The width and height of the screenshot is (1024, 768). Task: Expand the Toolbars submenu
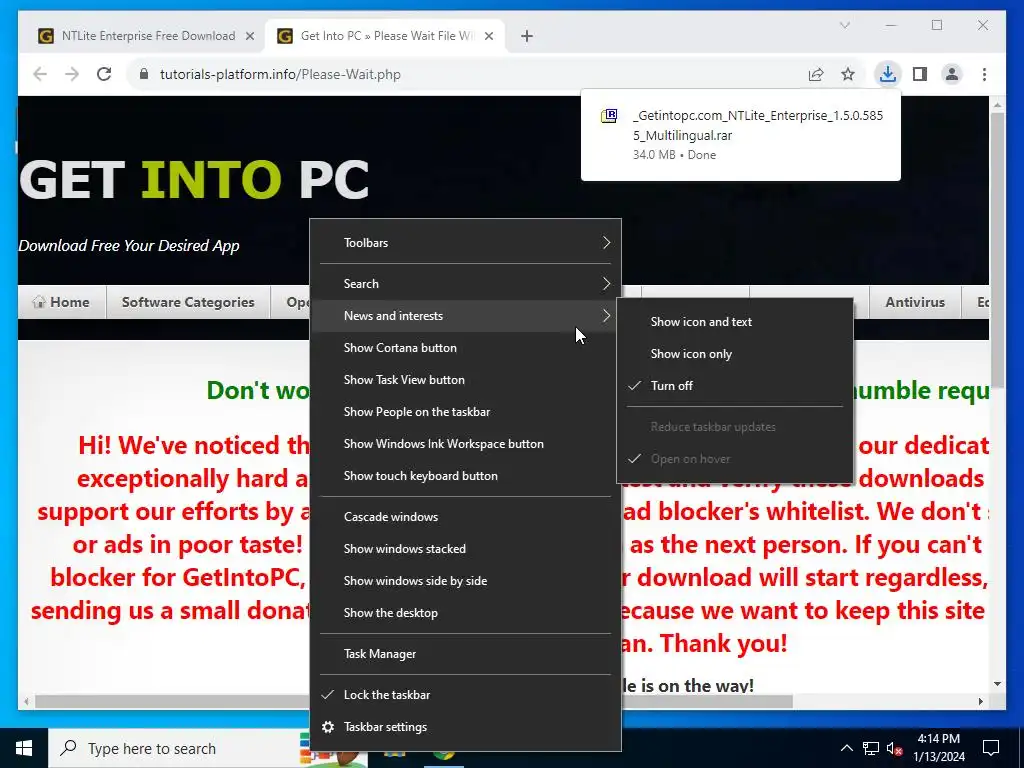tap(465, 243)
